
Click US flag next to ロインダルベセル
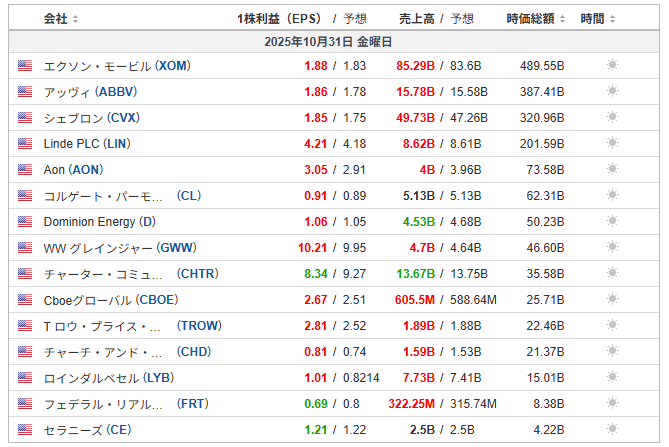pyautogui.click(x=25, y=377)
